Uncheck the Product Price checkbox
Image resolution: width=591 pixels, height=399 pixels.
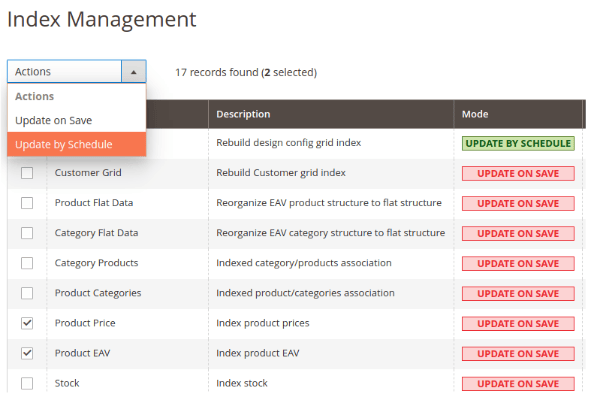pyautogui.click(x=27, y=323)
